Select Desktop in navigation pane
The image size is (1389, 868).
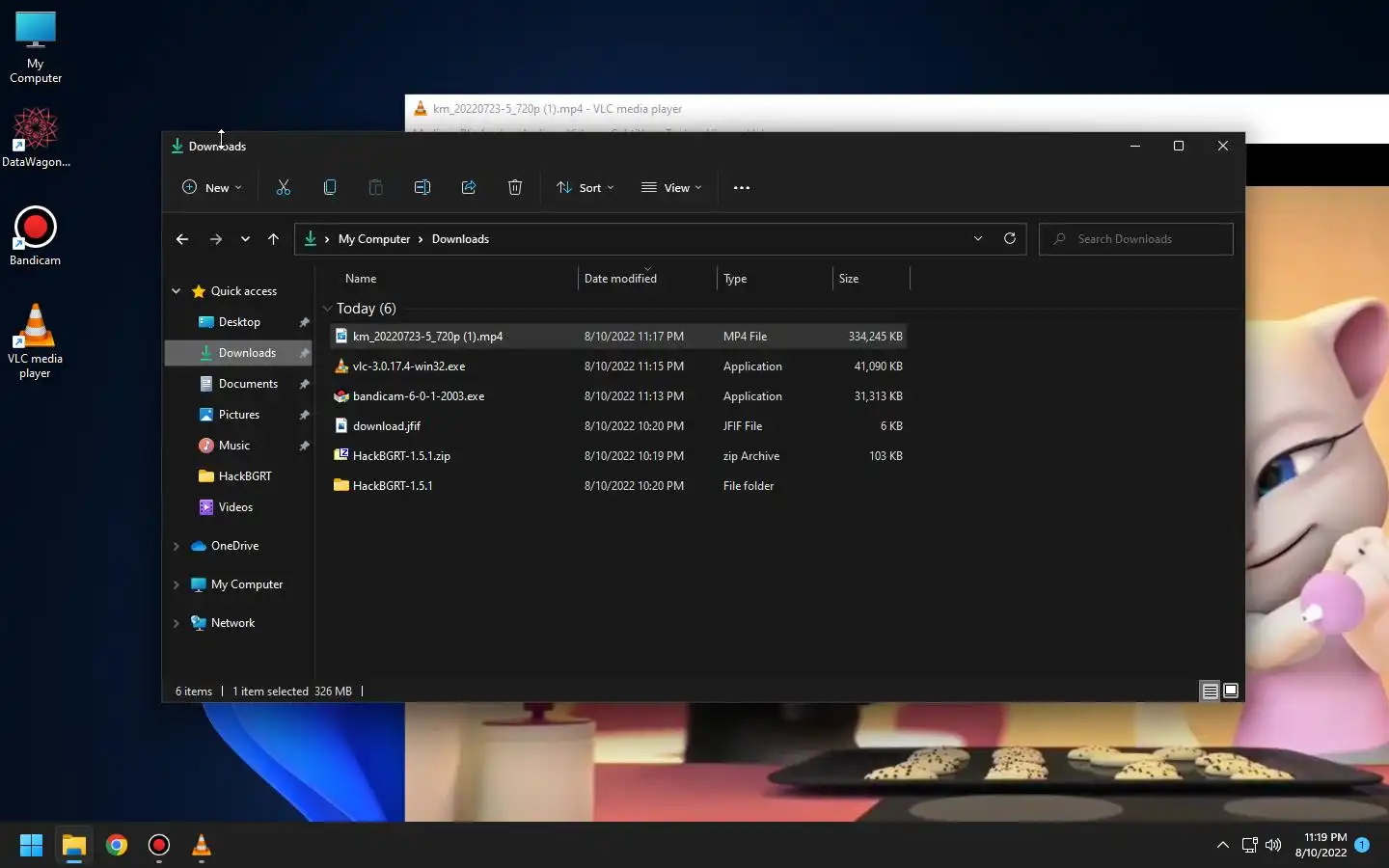tap(238, 322)
